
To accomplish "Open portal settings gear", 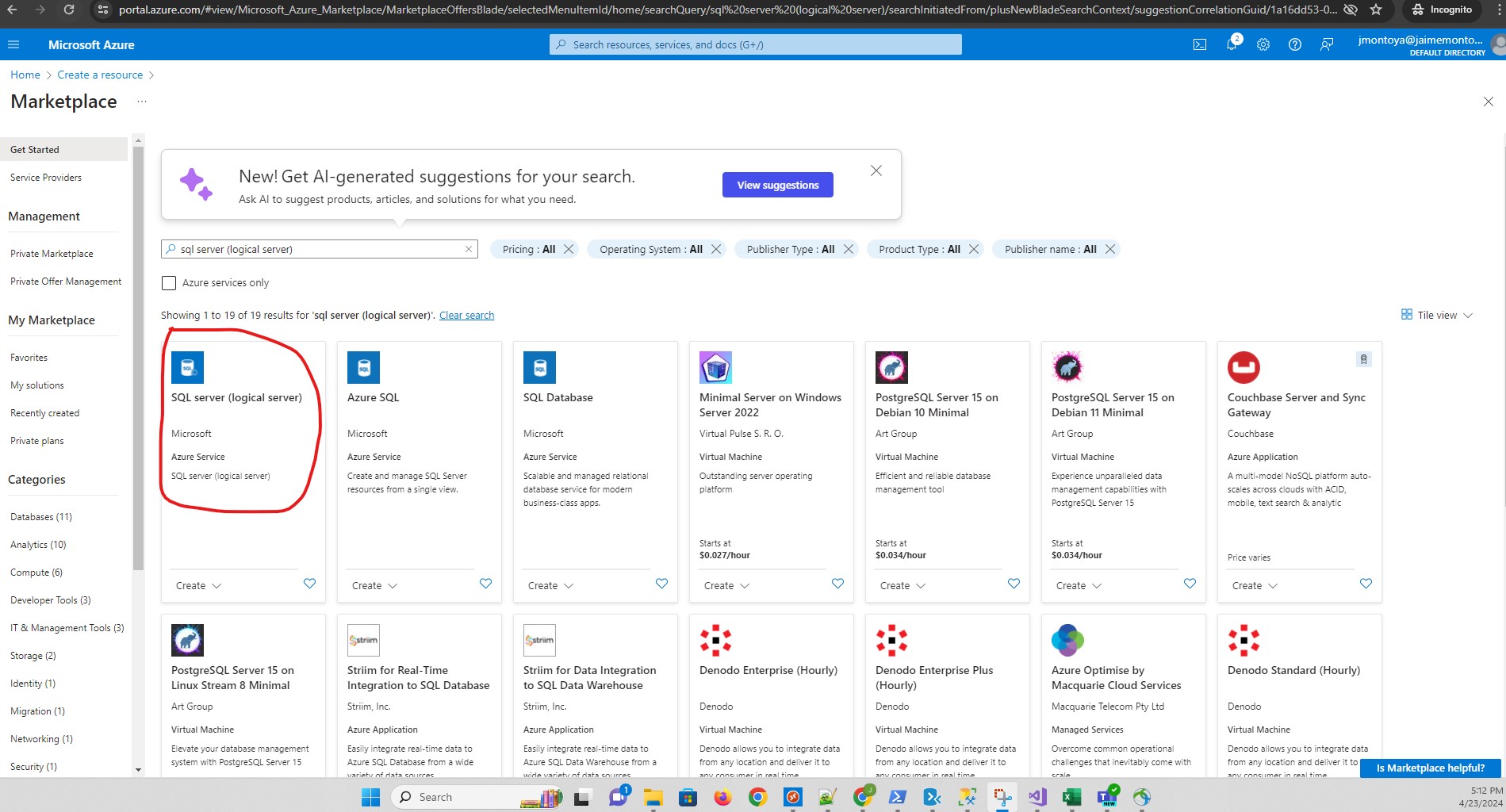I will point(1263,44).
